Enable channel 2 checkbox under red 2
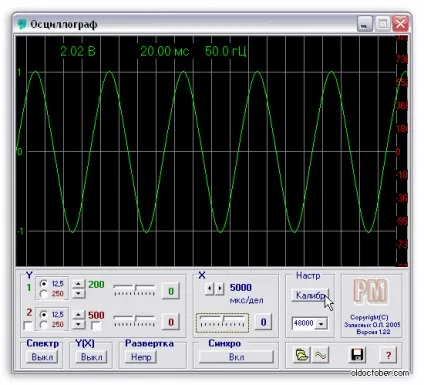The image size is (424, 385). (x=28, y=326)
